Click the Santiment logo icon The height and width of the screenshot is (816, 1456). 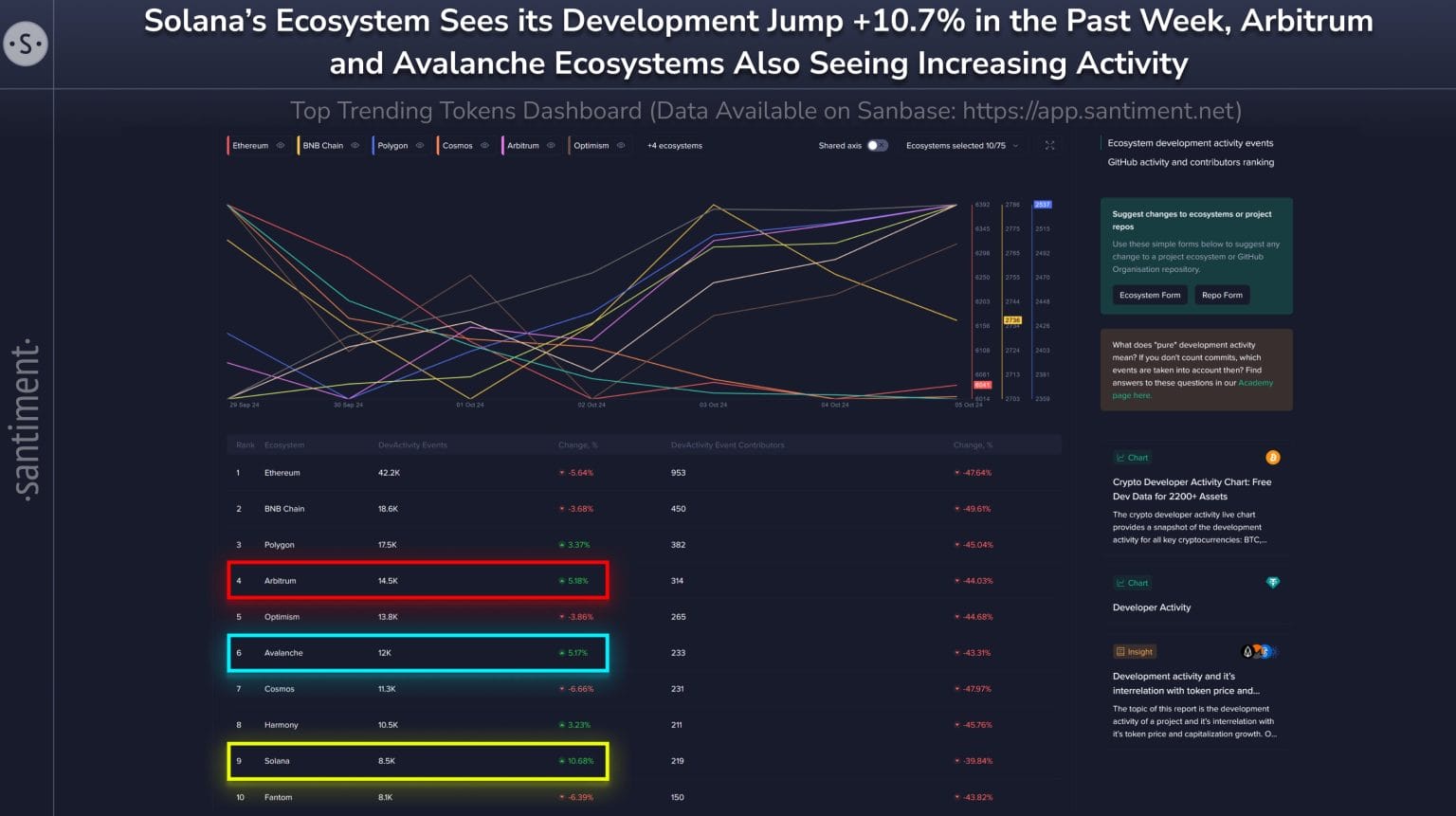[x=26, y=44]
